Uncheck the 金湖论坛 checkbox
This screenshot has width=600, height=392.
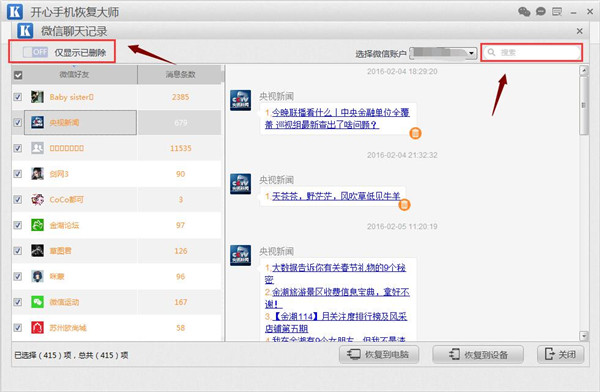pyautogui.click(x=18, y=225)
